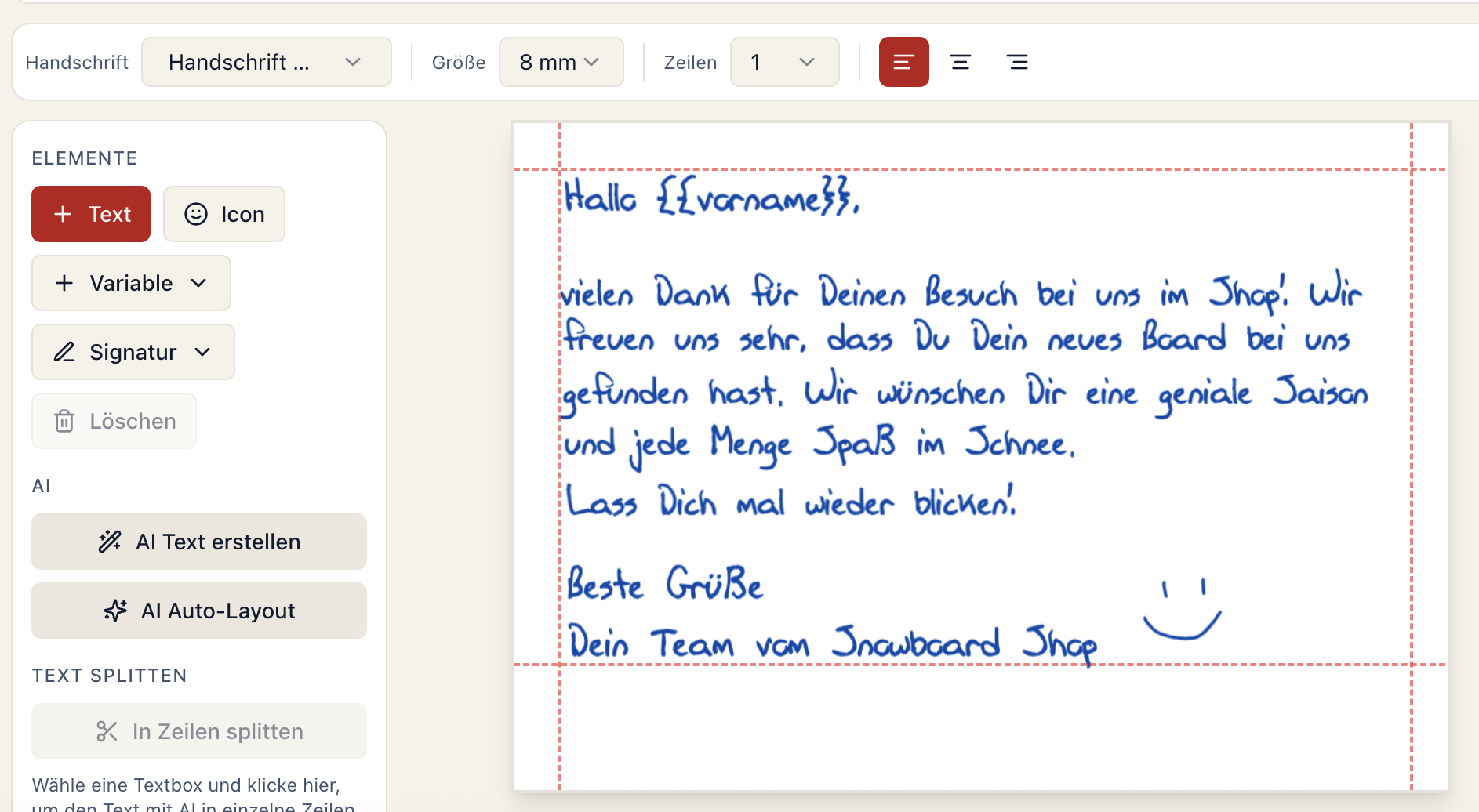Open the Handschrift font dropdown

(x=267, y=62)
